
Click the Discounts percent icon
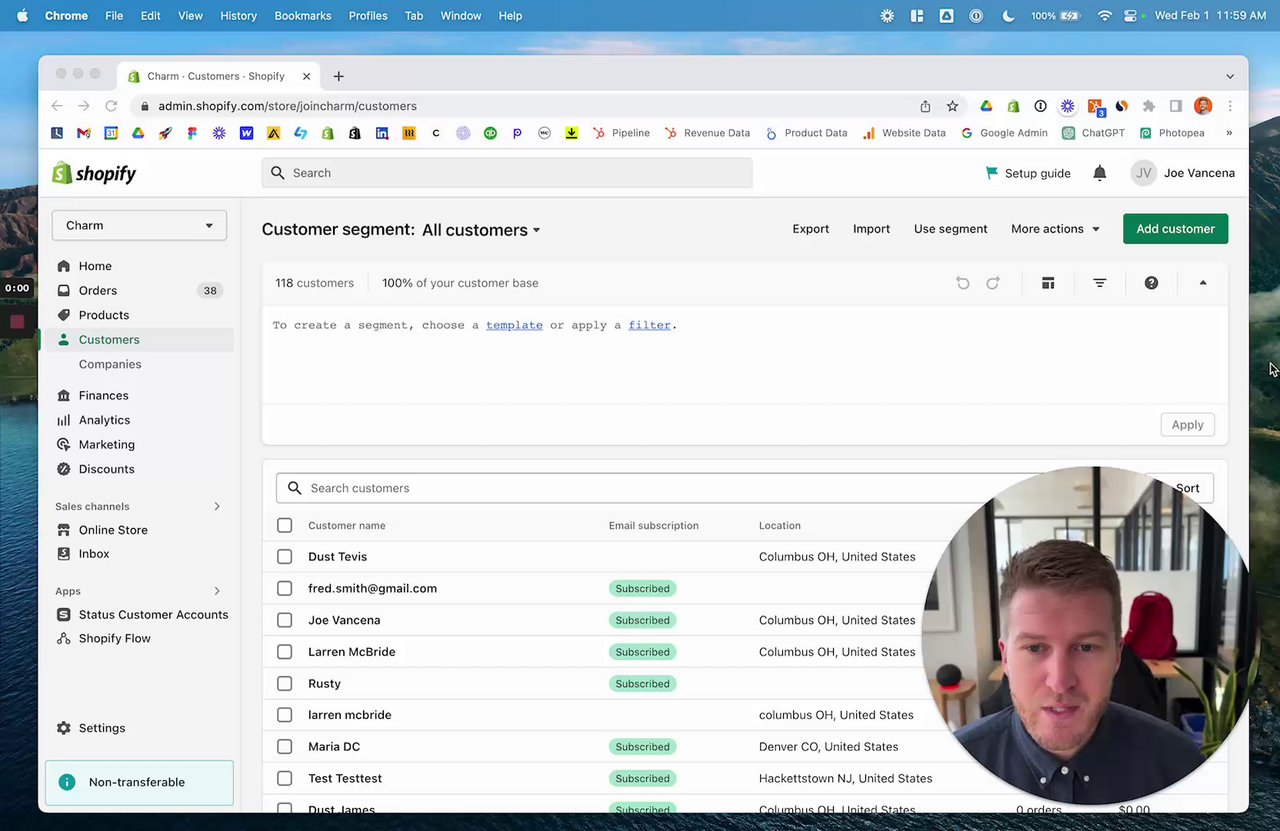point(64,469)
